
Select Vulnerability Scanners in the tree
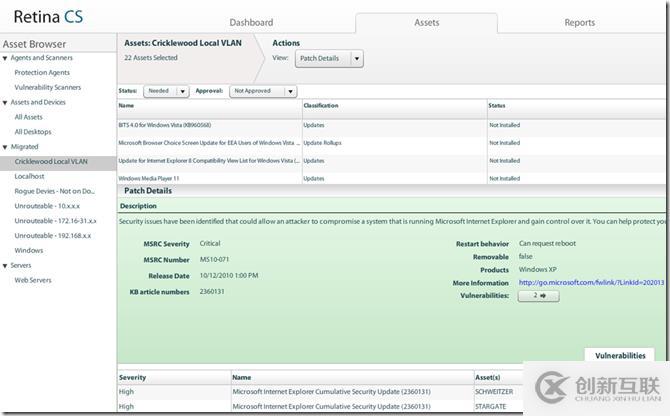pyautogui.click(x=47, y=87)
